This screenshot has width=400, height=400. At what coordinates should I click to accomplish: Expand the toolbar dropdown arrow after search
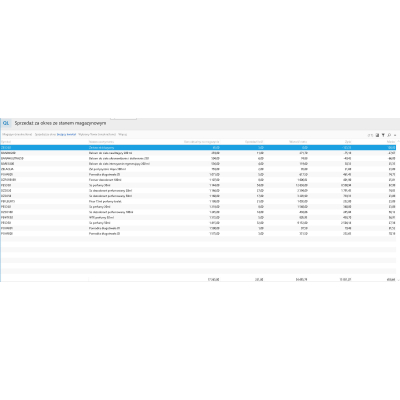coord(395,135)
